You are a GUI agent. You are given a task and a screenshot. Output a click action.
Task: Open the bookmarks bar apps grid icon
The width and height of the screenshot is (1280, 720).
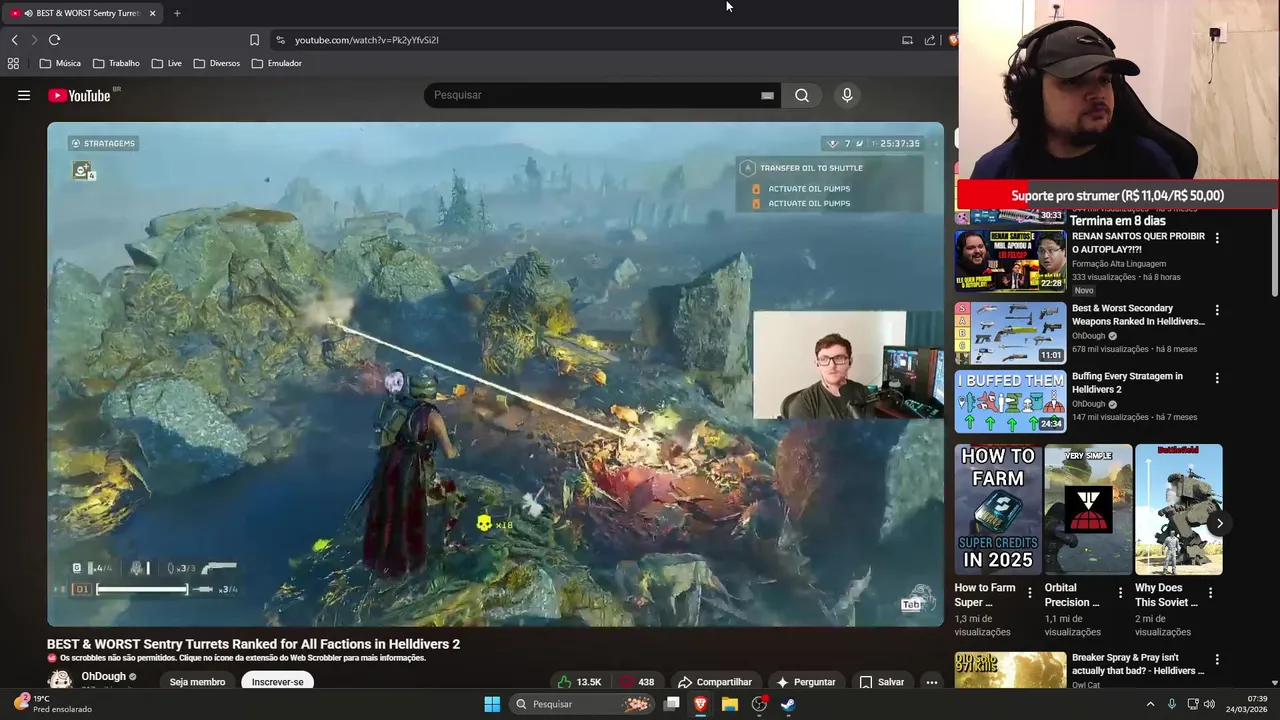click(13, 63)
